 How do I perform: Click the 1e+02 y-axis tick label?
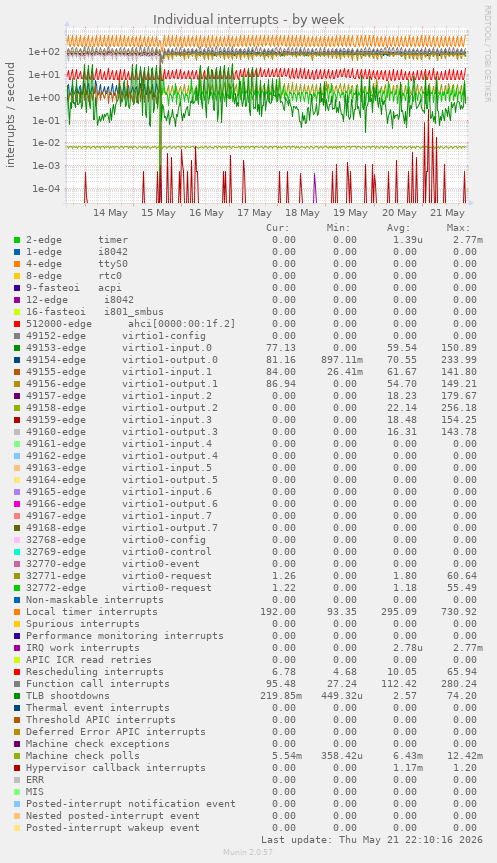44,52
